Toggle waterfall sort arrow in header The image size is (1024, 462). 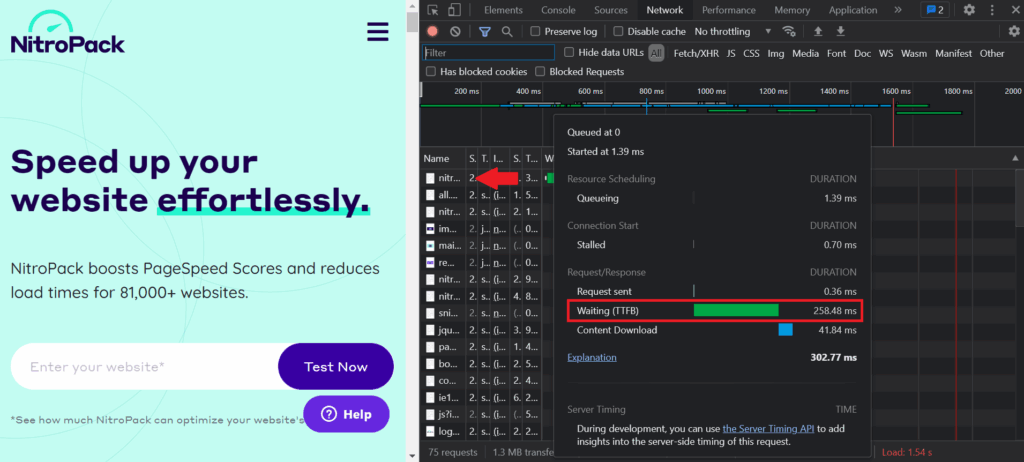(1016, 158)
